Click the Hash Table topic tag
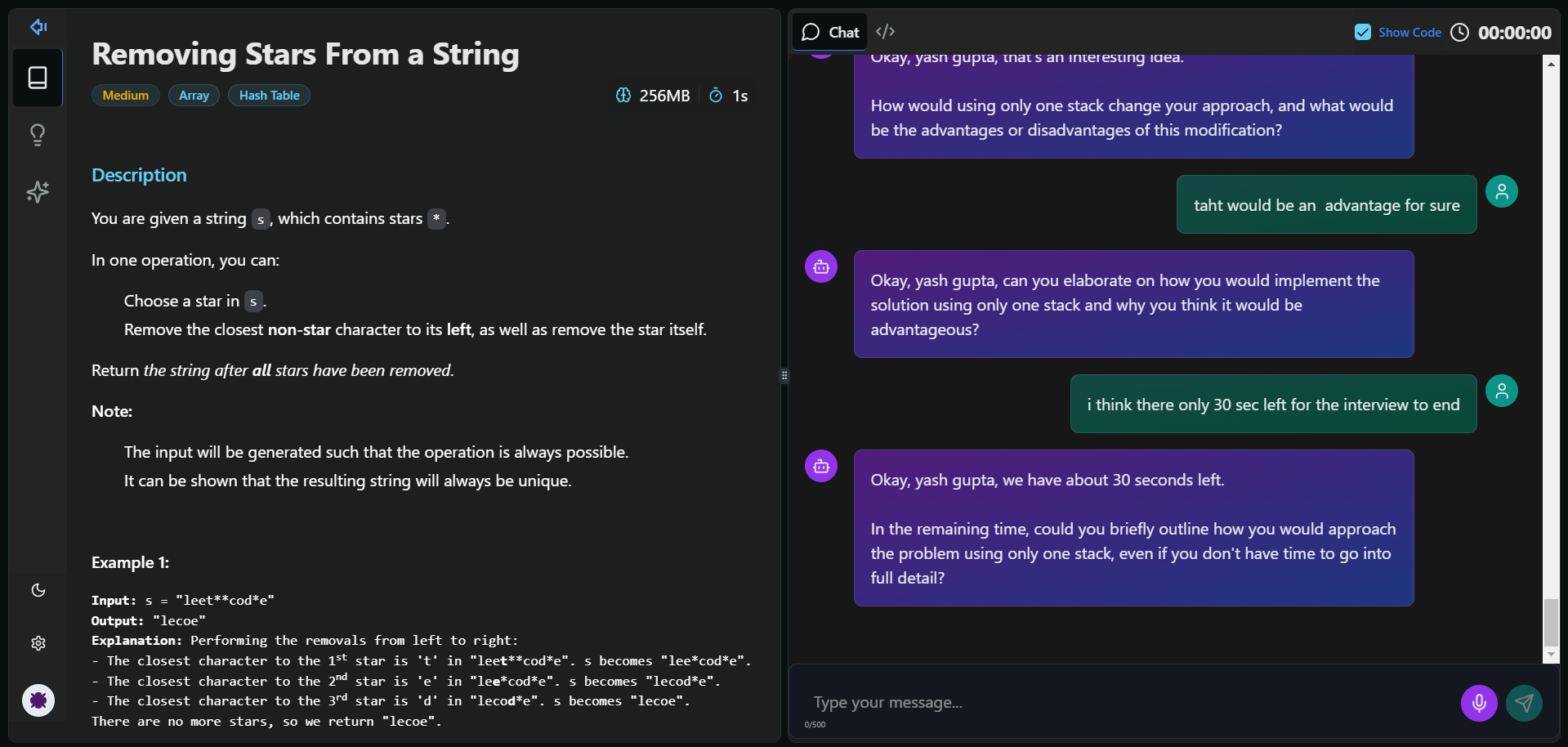 click(x=269, y=96)
